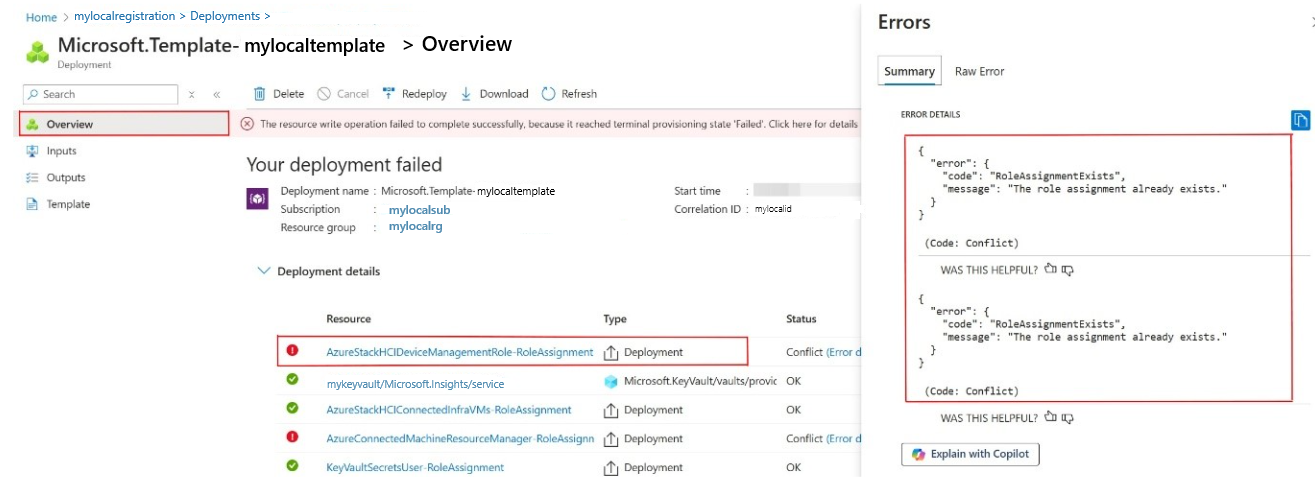The width and height of the screenshot is (1315, 498).
Task: Click thumbs up under first error
Action: pos(1049,270)
